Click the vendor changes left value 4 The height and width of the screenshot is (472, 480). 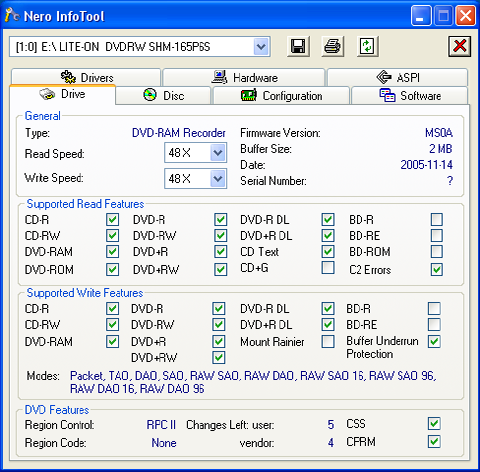pos(330,443)
